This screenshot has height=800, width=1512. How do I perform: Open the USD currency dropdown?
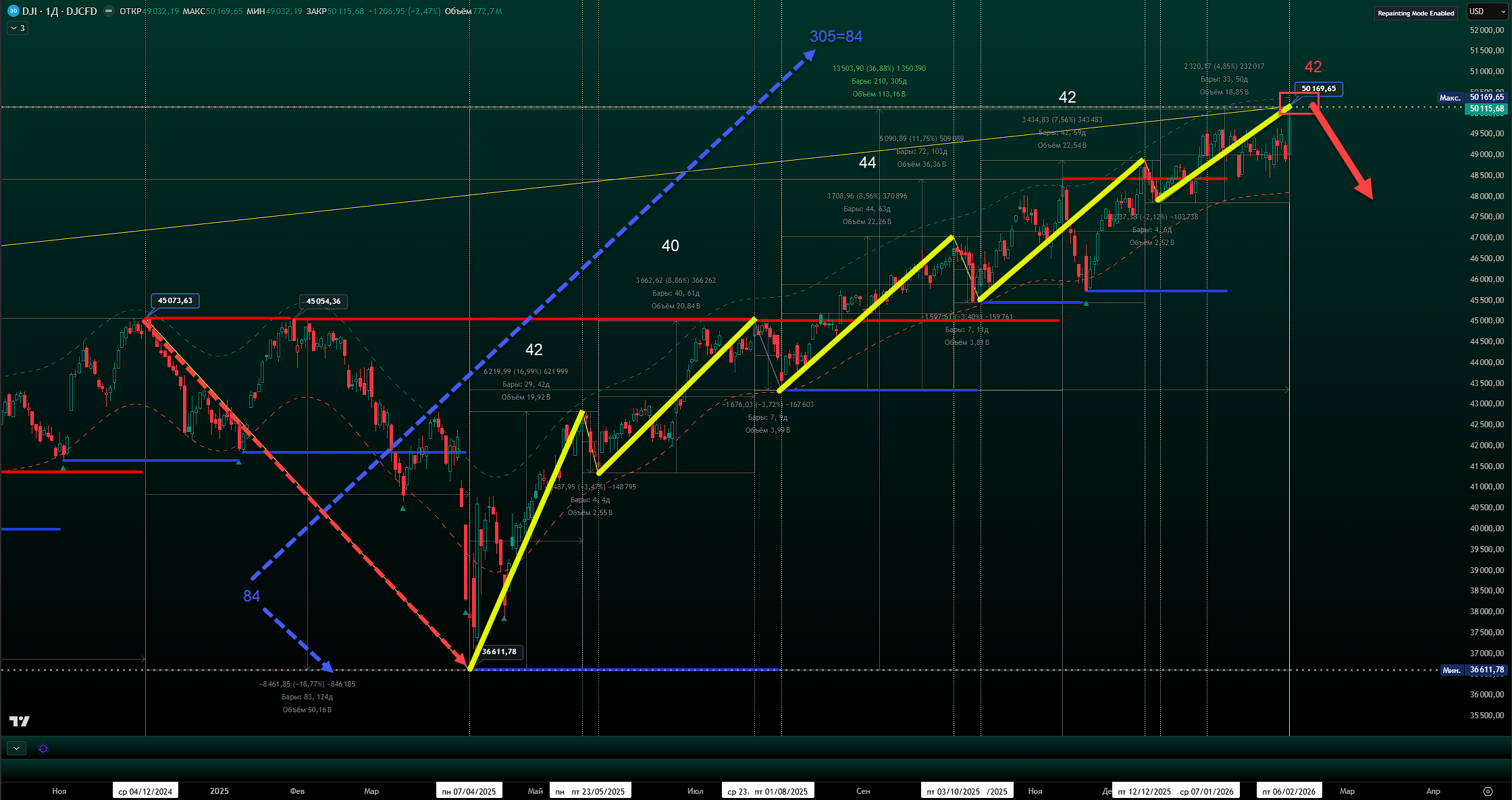(1486, 11)
